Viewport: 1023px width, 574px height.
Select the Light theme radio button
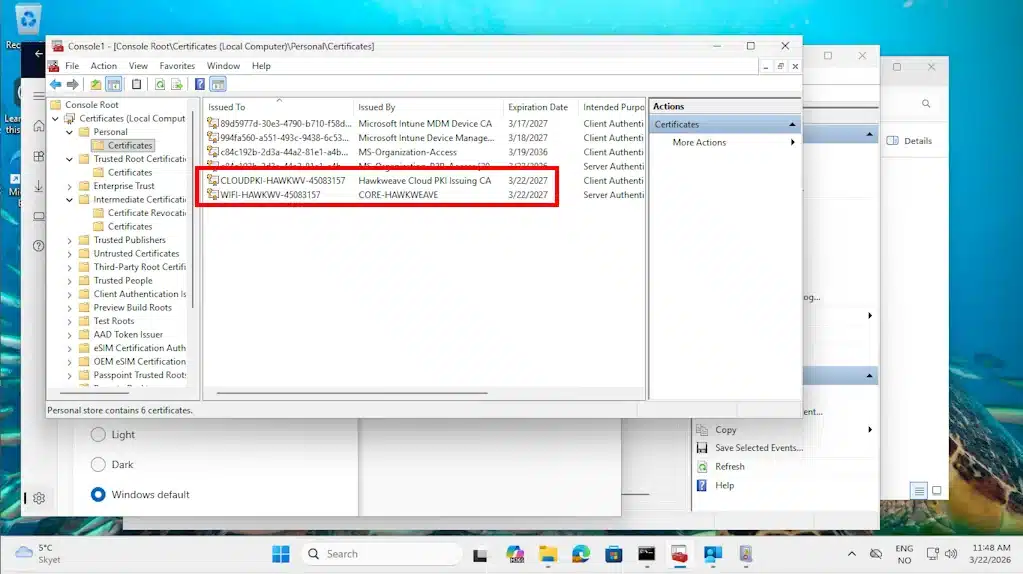[x=98, y=435]
